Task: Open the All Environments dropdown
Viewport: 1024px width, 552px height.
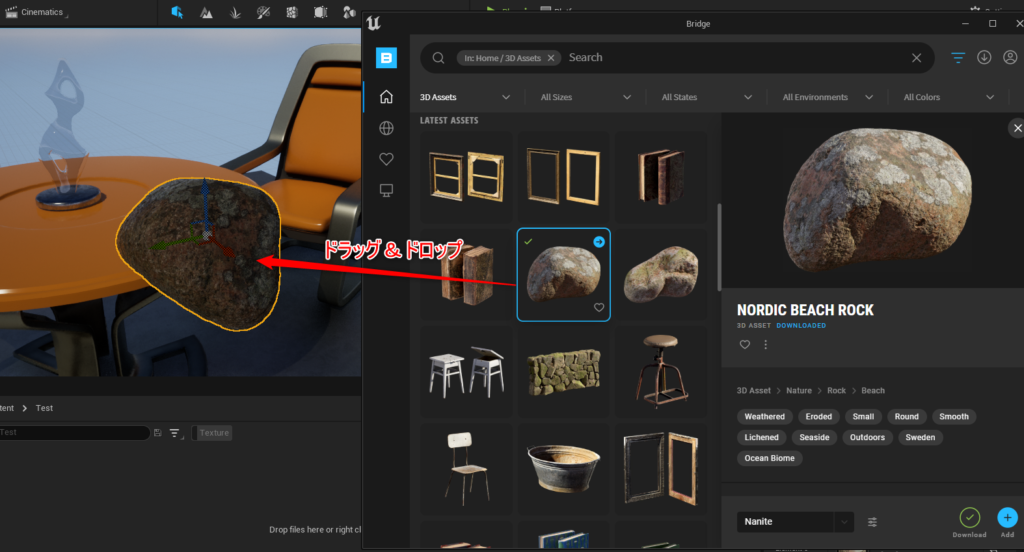Action: (x=827, y=97)
